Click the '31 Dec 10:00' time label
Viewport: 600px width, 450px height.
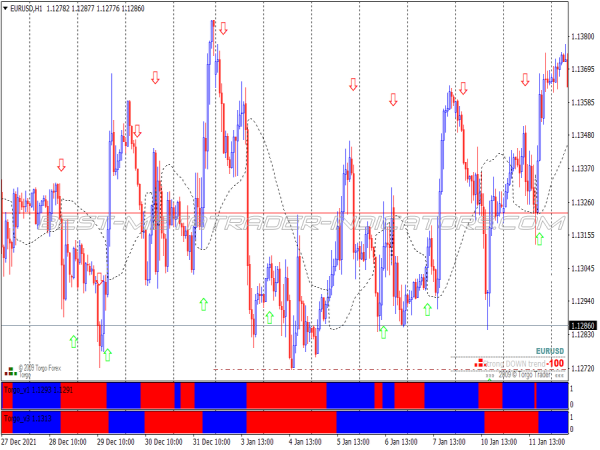coord(212,442)
